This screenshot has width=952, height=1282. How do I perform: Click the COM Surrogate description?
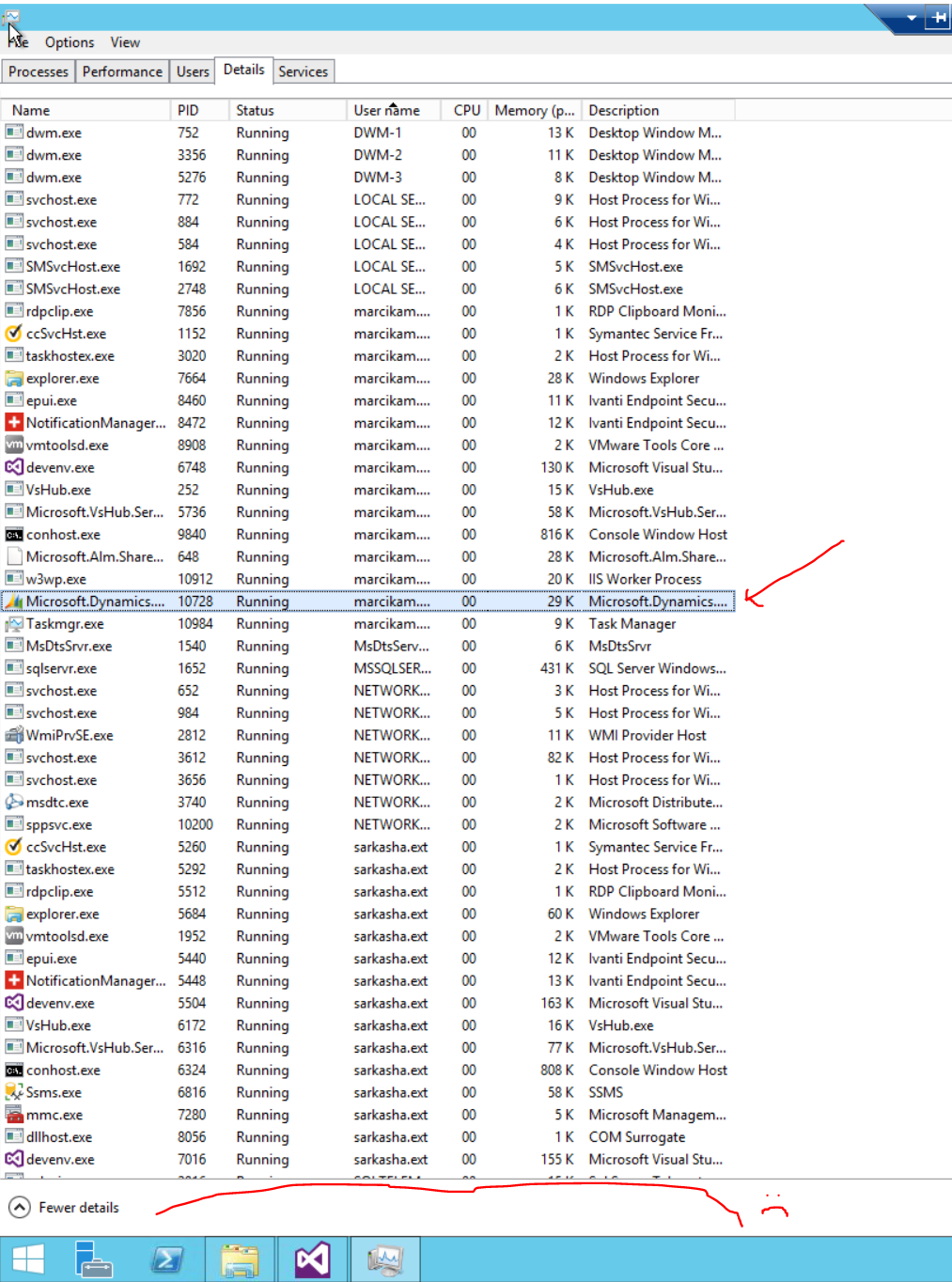[x=636, y=1137]
